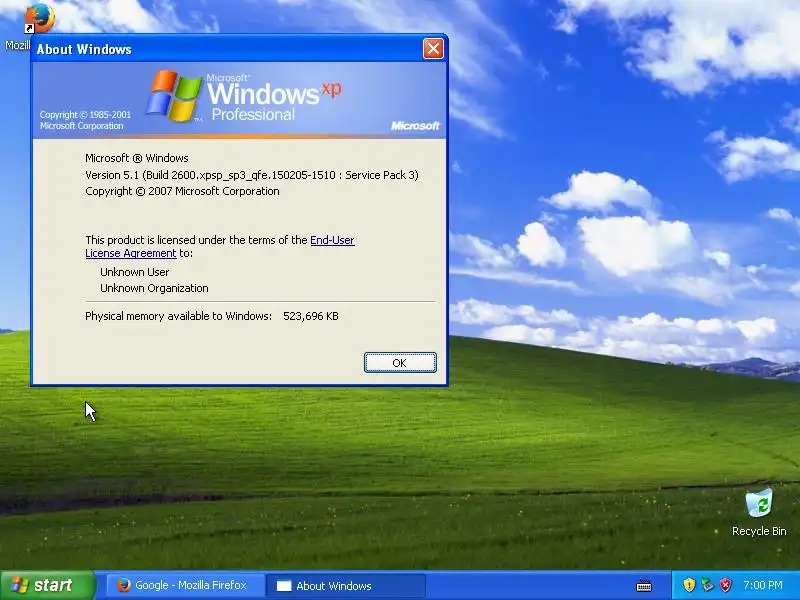Click the Microsoft wordmark in the banner
This screenshot has width=800, height=600.
click(x=415, y=126)
